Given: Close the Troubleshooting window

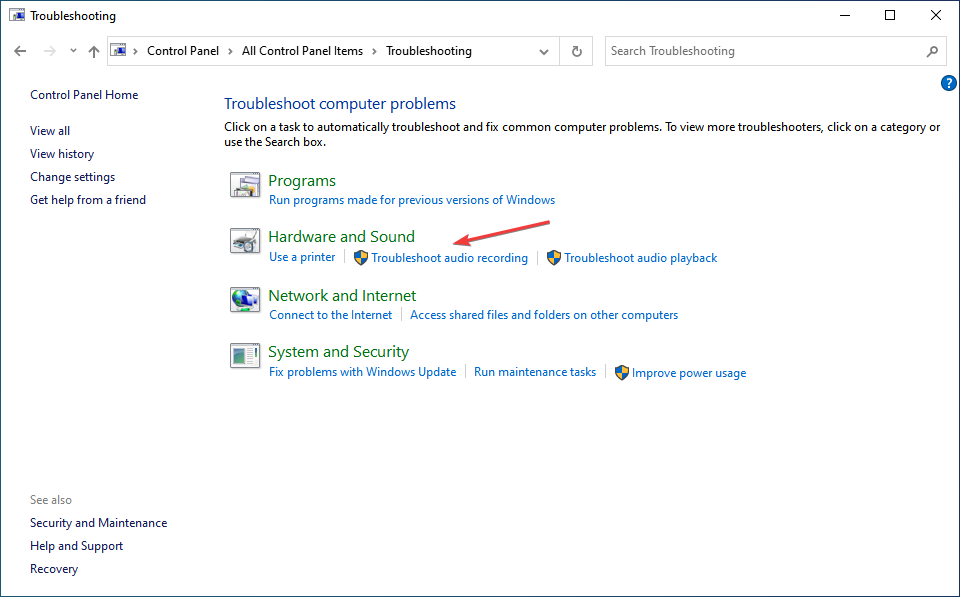Looking at the screenshot, I should [x=936, y=15].
